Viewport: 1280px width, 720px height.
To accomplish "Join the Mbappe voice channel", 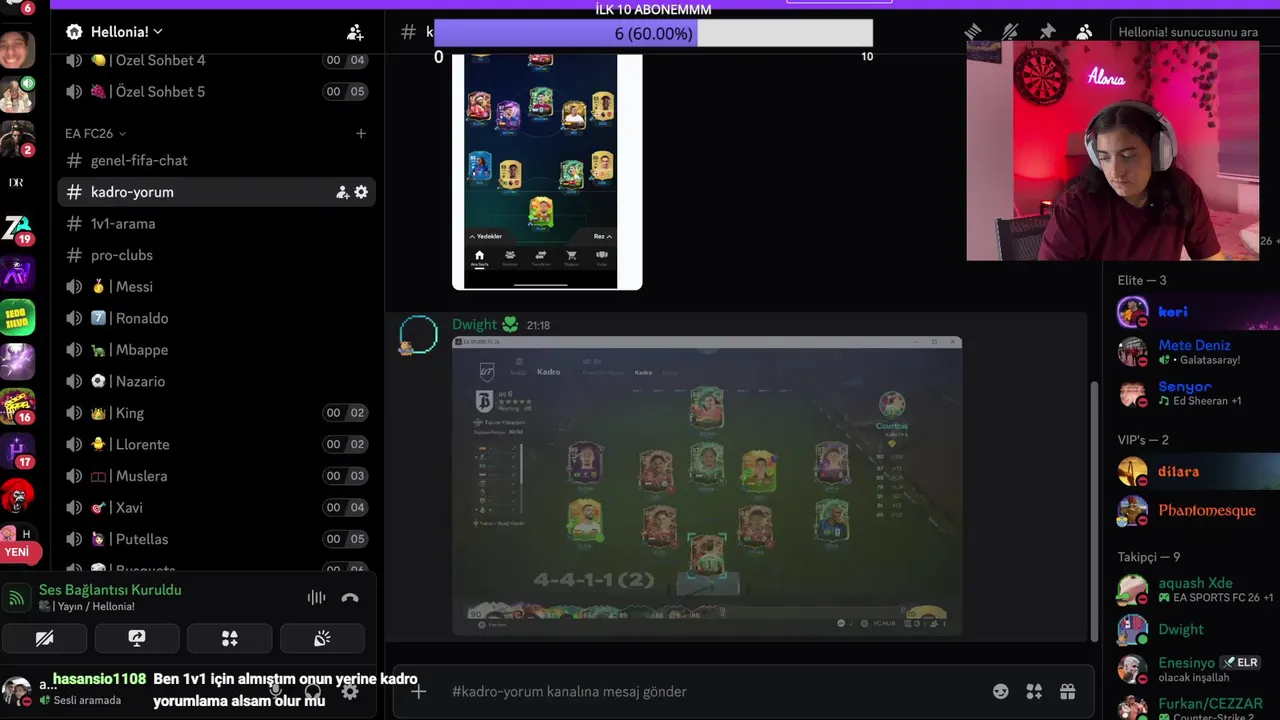I will coord(217,350).
